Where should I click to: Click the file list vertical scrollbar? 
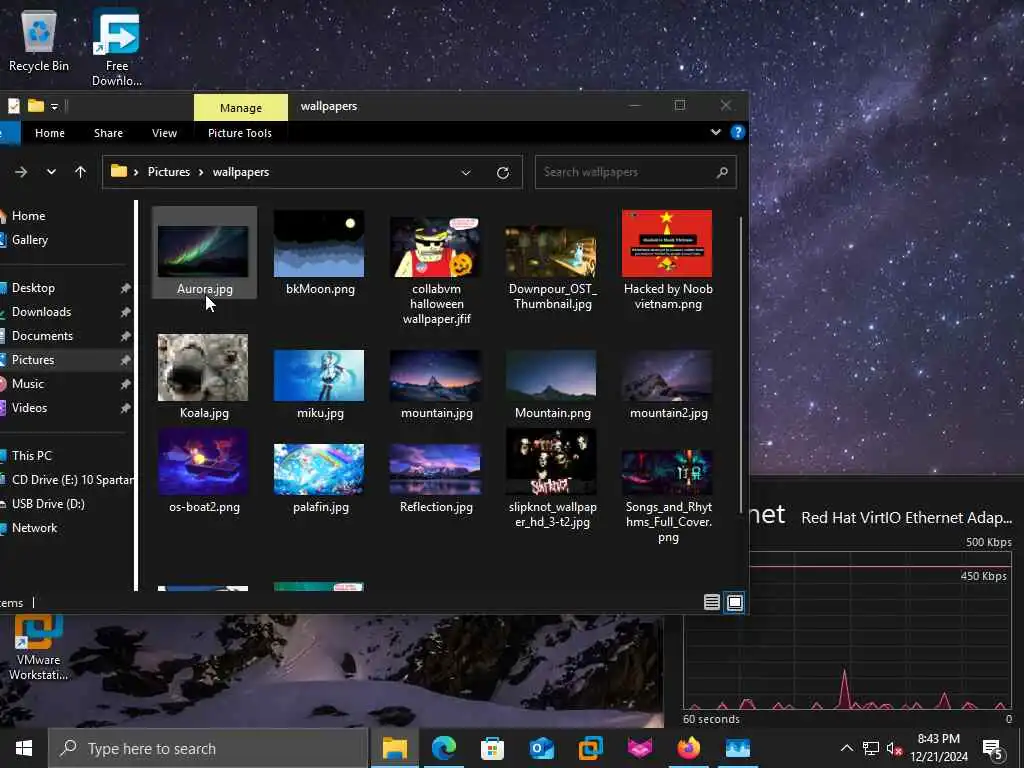point(741,365)
